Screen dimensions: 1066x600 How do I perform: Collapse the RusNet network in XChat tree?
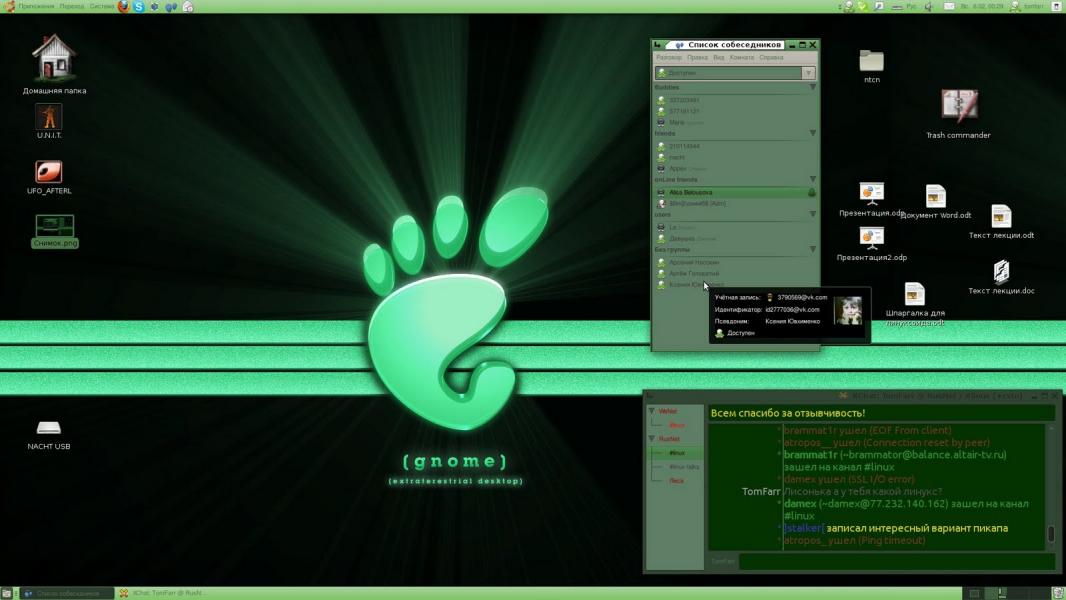(651, 439)
